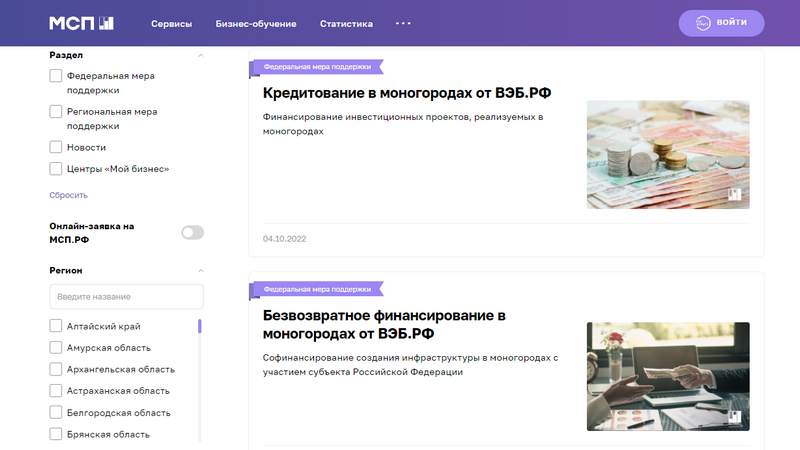Check Амурская область region
800x450 pixels.
point(56,347)
